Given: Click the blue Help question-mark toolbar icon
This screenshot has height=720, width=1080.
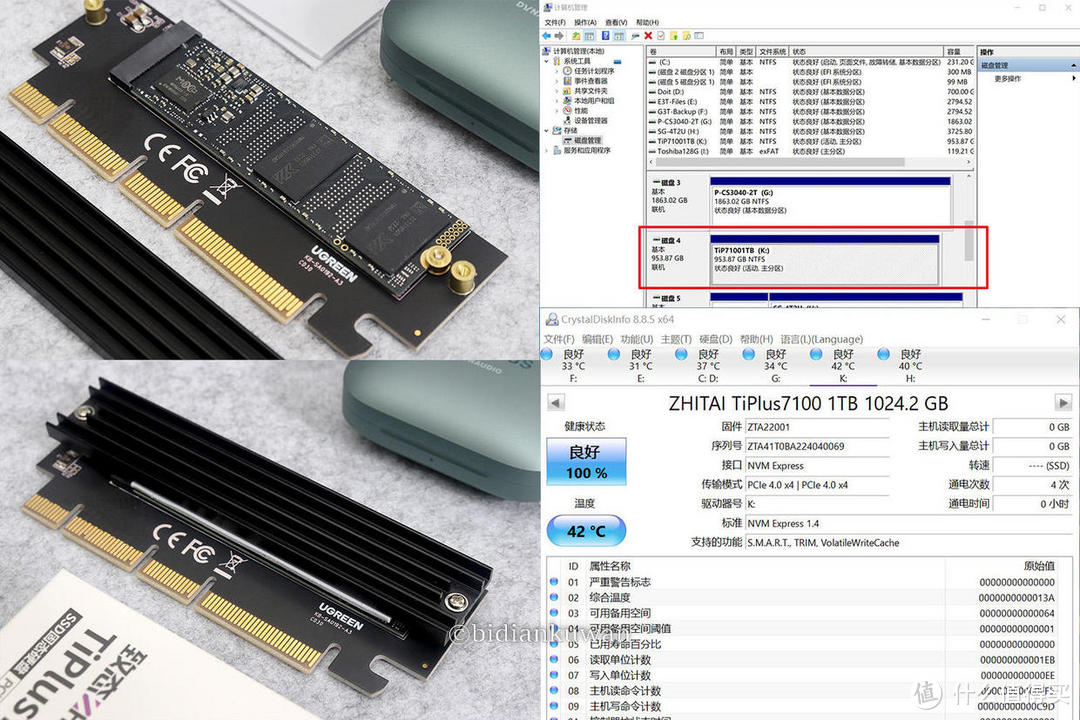Looking at the screenshot, I should (605, 36).
